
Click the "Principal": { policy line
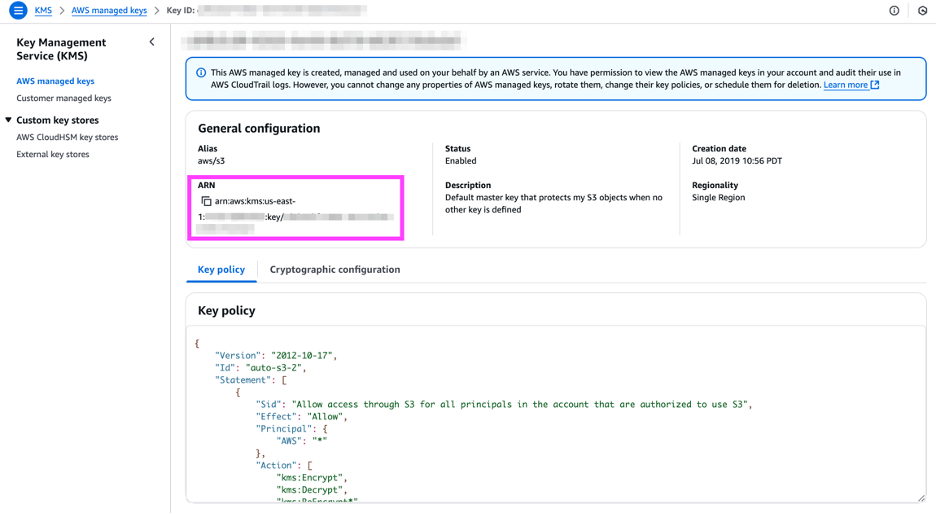click(x=291, y=429)
